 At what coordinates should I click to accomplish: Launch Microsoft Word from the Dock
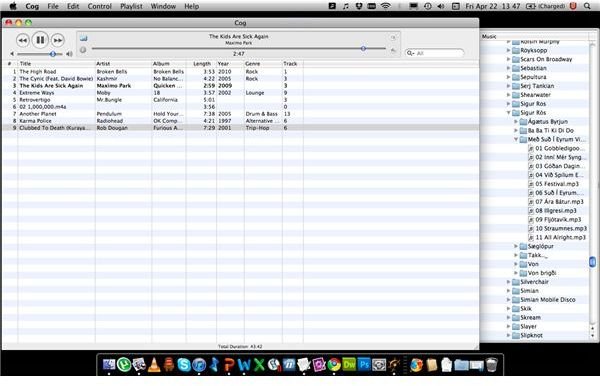click(244, 365)
